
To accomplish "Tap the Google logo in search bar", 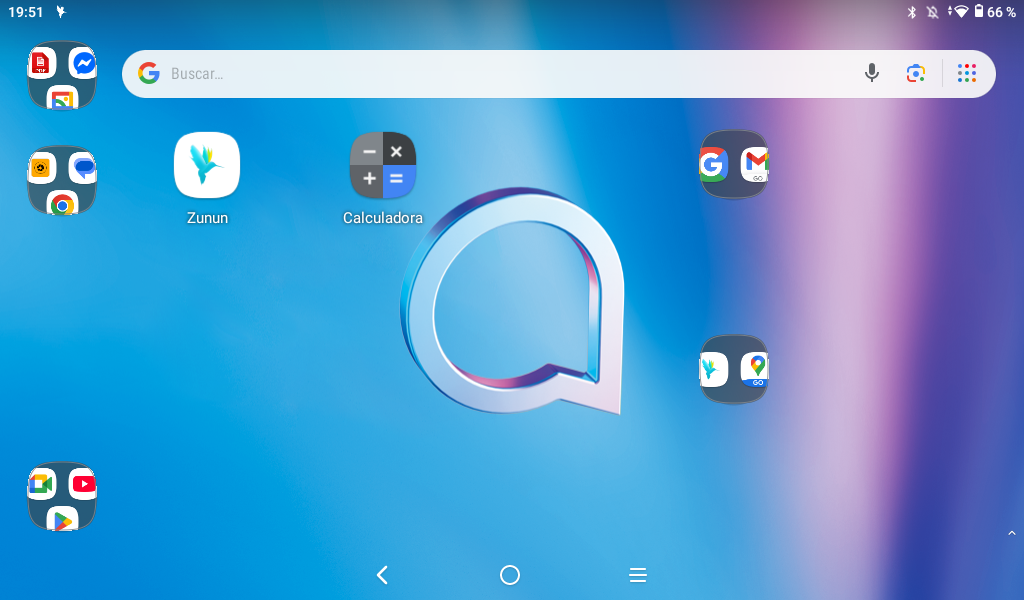I will [149, 73].
